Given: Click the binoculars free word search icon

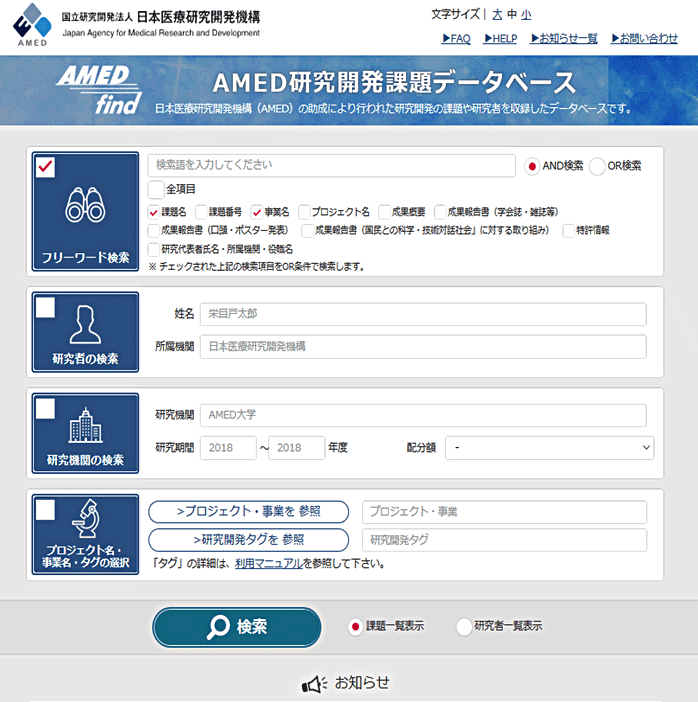Looking at the screenshot, I should coord(86,205).
